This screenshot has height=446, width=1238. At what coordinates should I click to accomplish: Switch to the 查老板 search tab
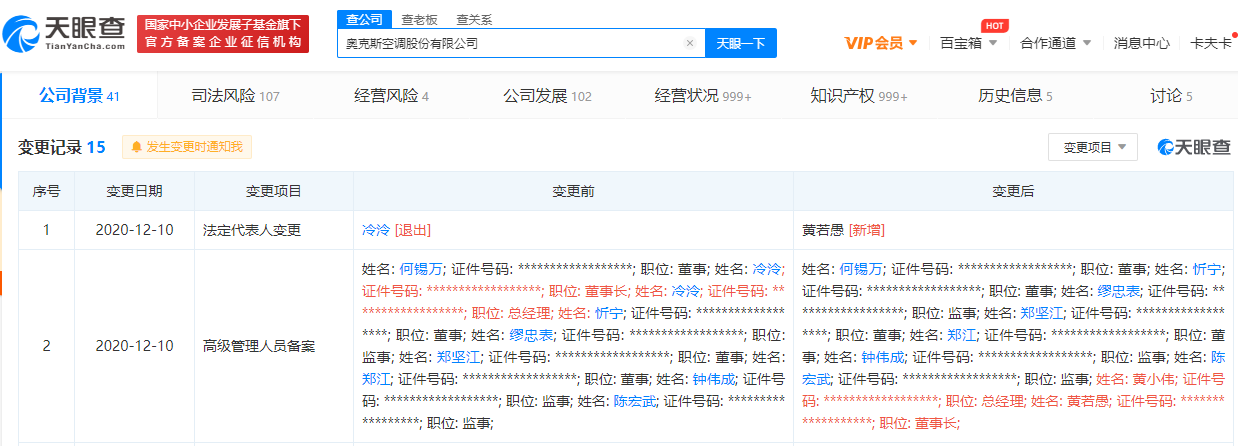[x=417, y=19]
